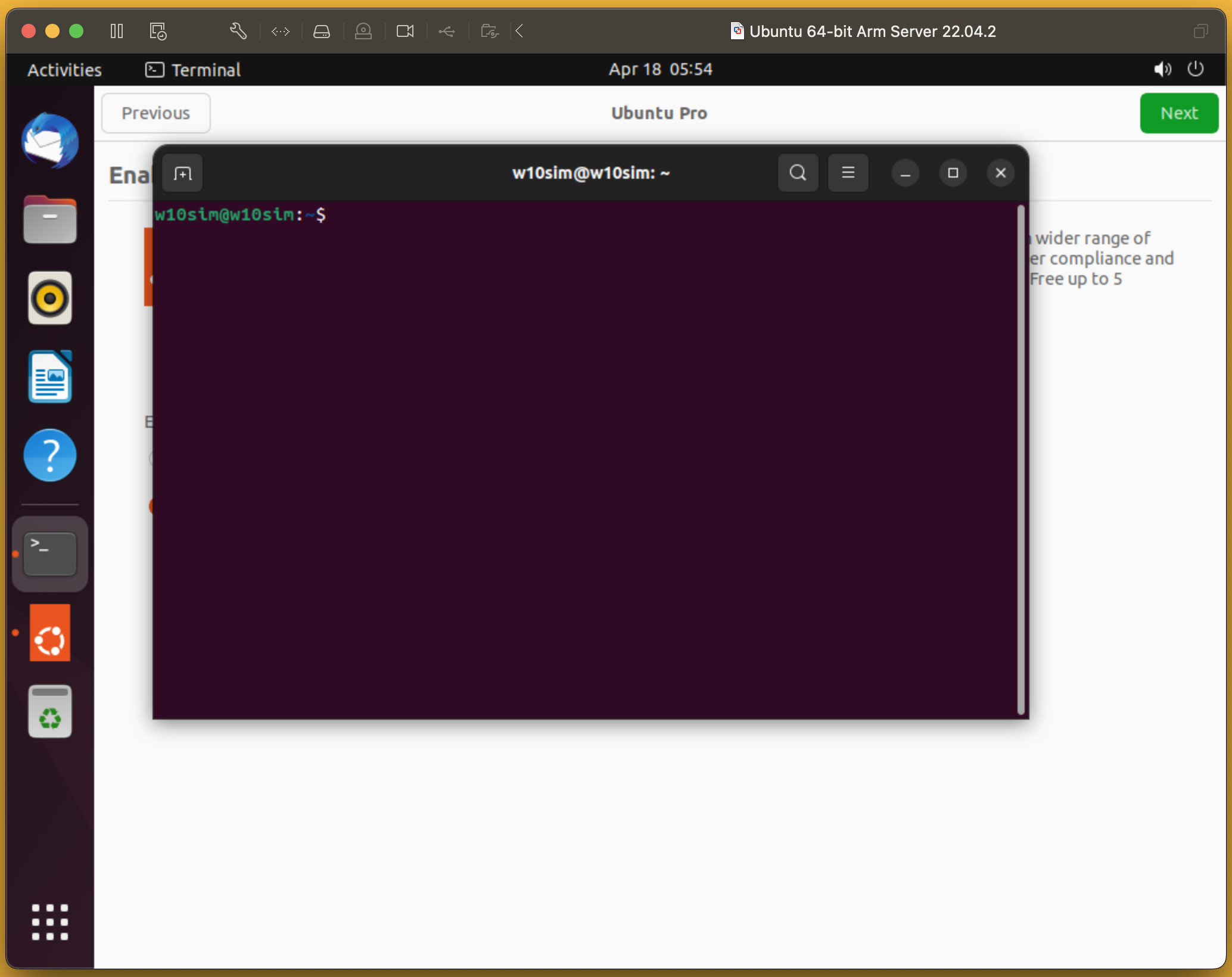
Task: Click the macOS yellow minimize button
Action: [x=52, y=31]
